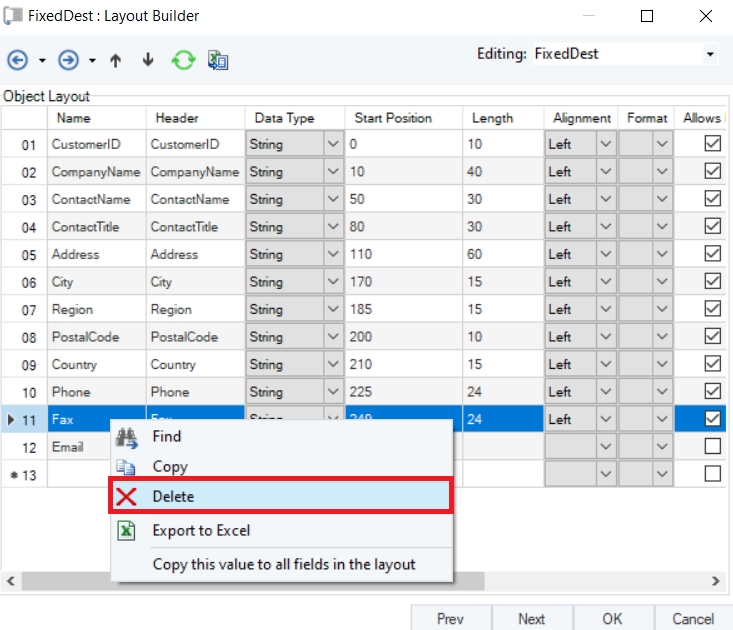Toggle Allows checkbox for Phone row

point(712,391)
